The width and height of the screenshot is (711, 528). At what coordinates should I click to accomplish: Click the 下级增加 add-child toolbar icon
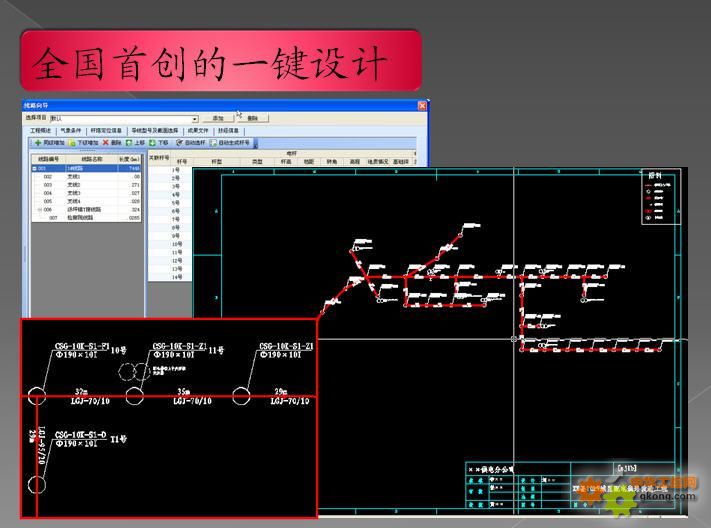pyautogui.click(x=72, y=143)
